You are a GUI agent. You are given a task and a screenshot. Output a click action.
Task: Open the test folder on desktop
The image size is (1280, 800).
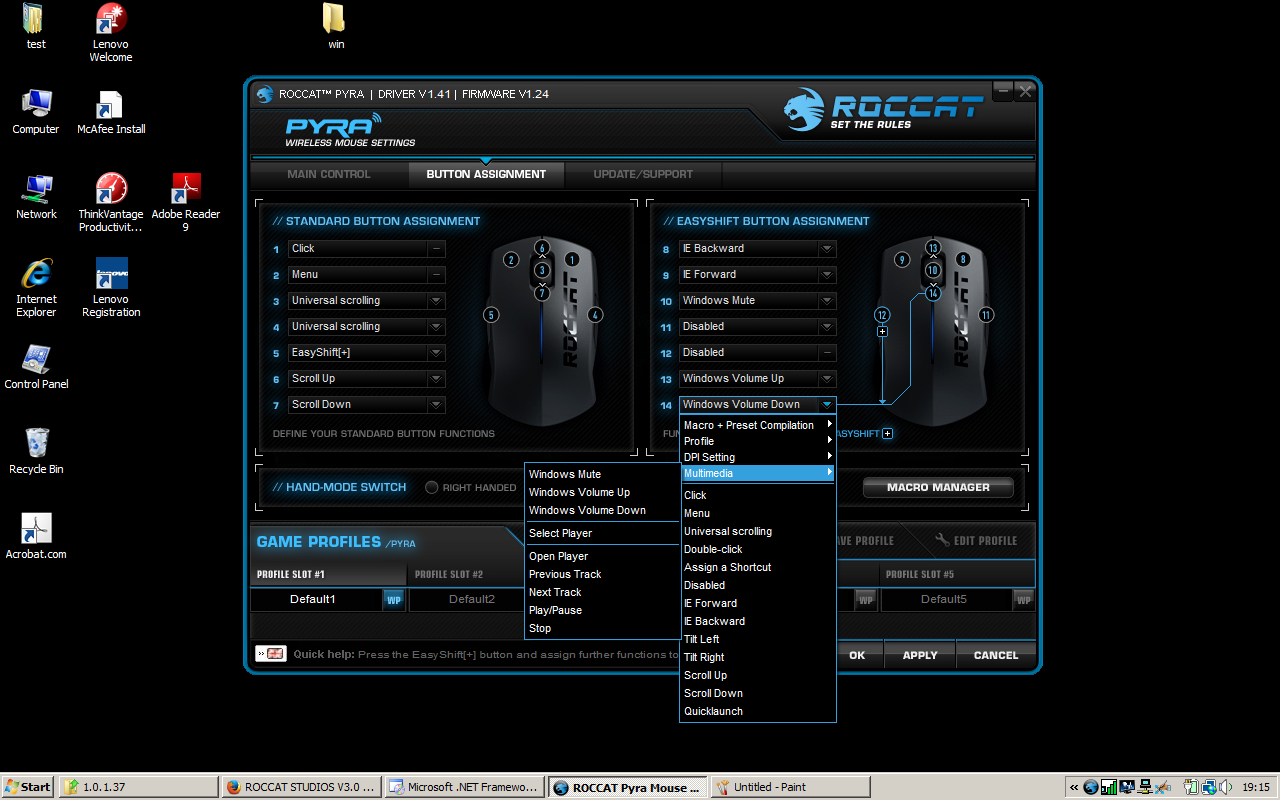pos(36,27)
